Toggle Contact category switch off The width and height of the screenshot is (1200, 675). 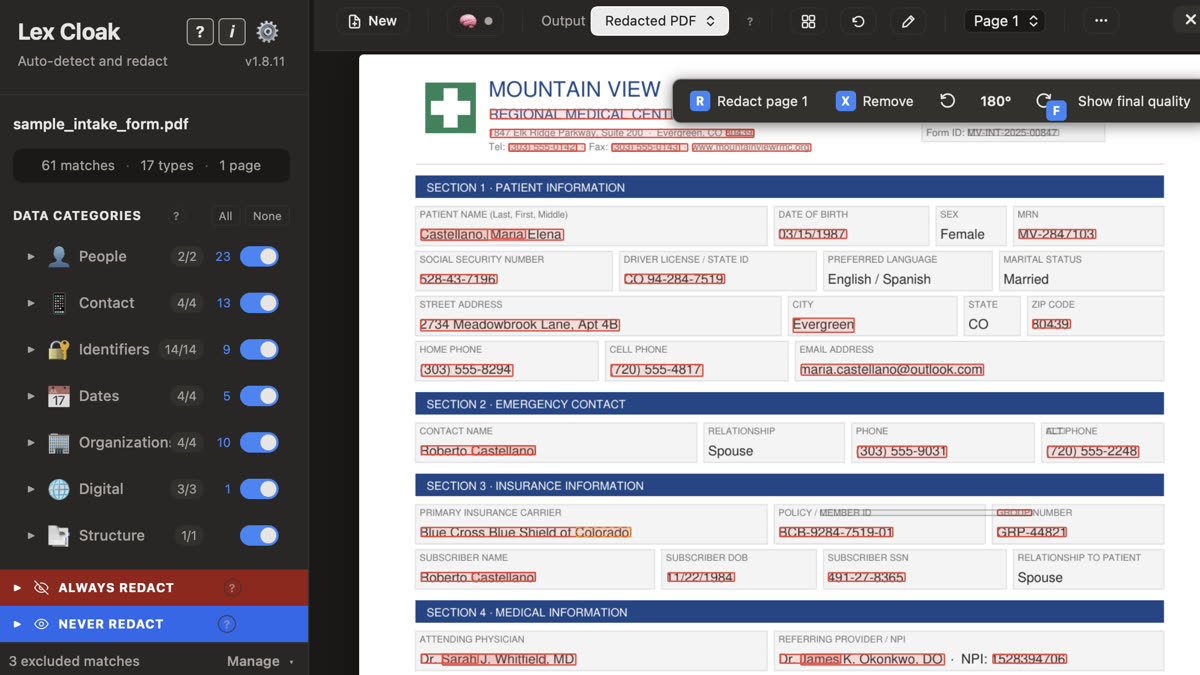coord(259,303)
